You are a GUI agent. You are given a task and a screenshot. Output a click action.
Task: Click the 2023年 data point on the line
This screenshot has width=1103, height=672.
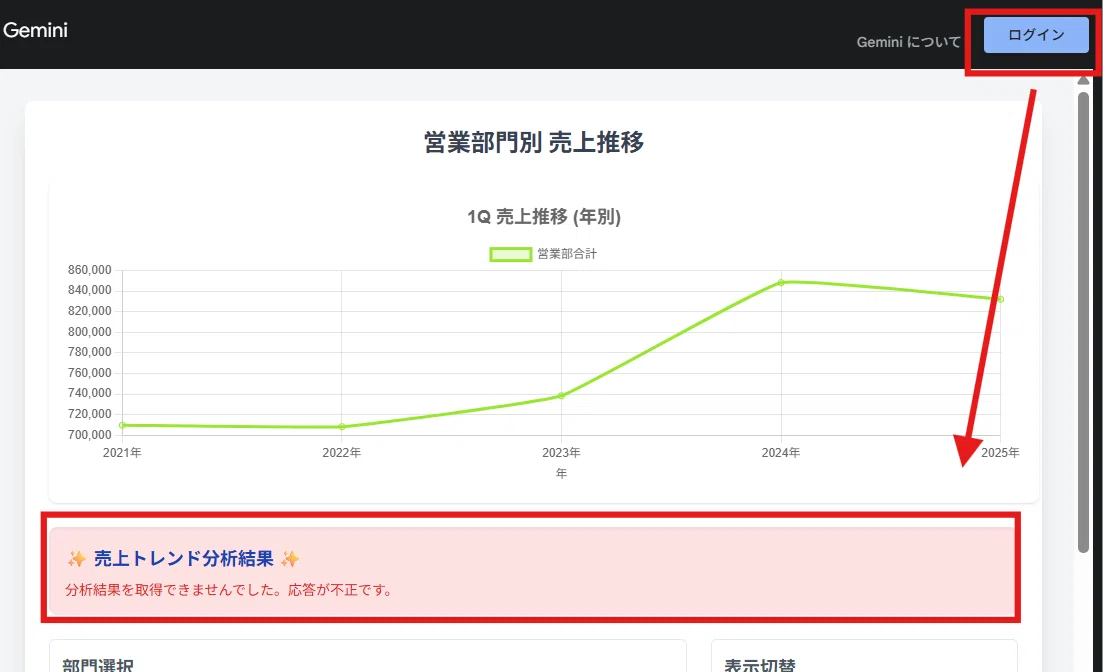point(561,395)
